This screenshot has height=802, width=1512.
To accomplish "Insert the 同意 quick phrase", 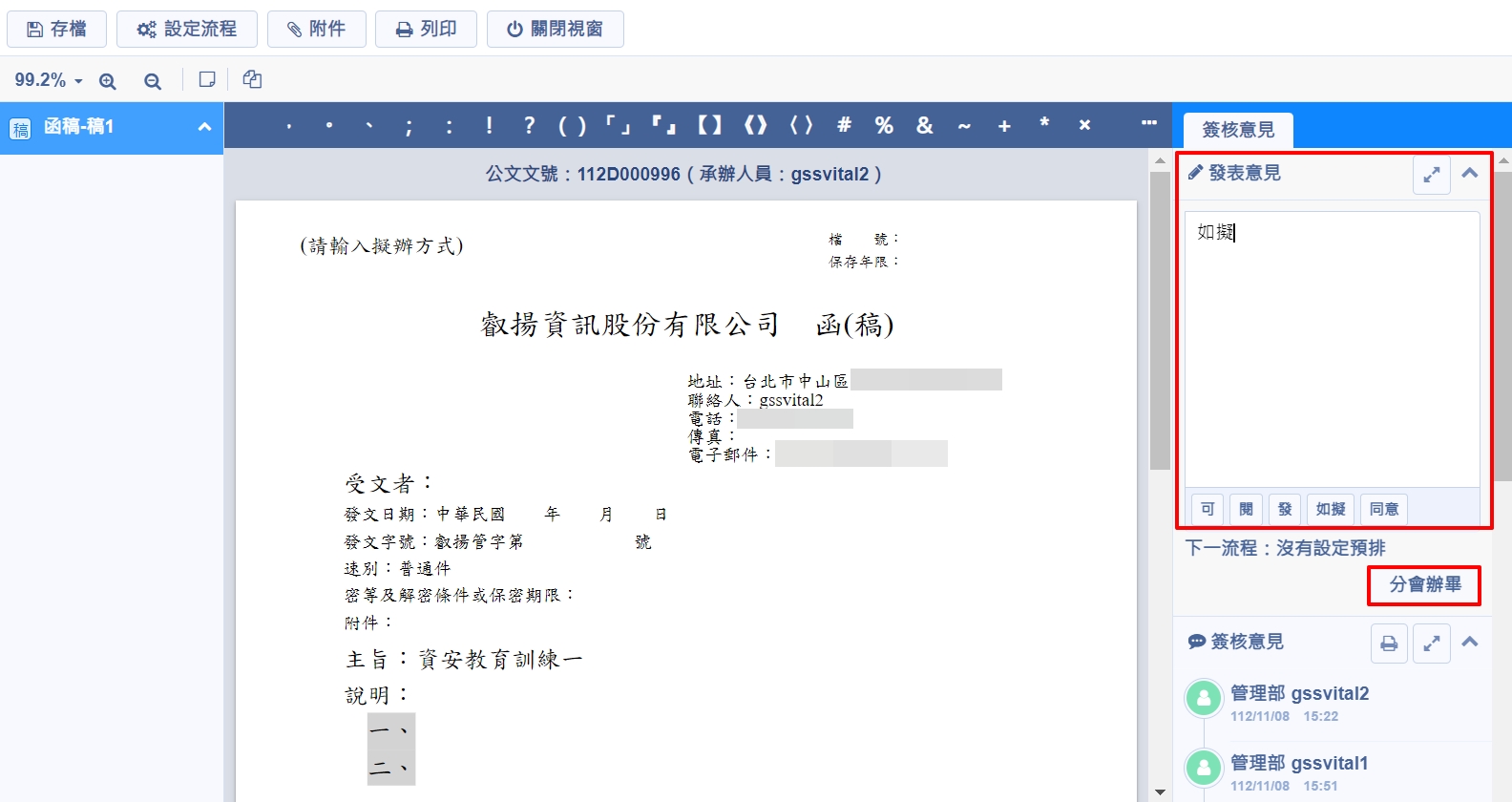I will point(1383,509).
